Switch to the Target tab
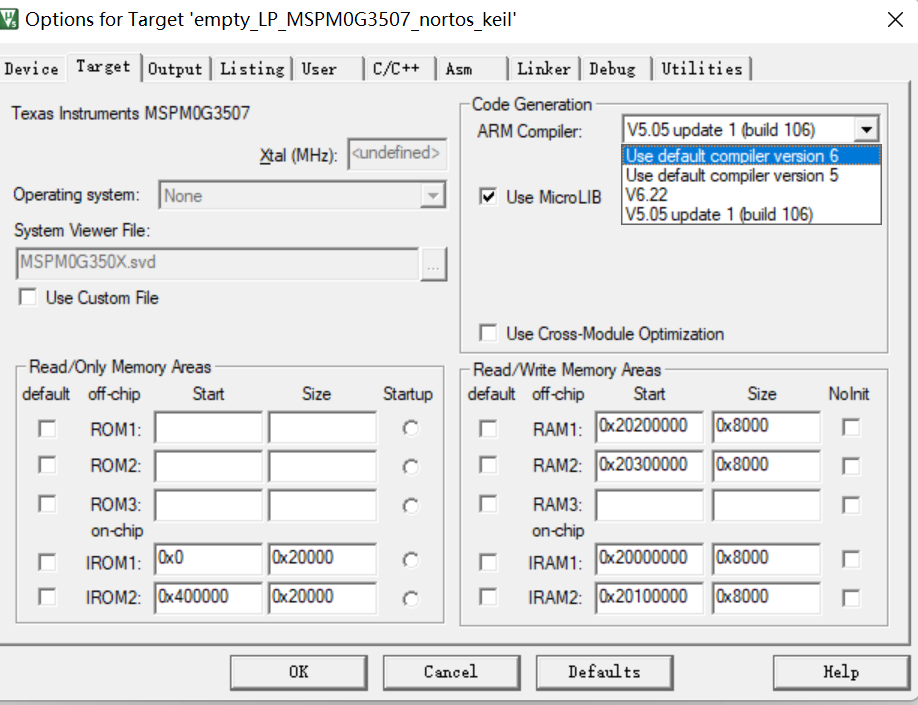The image size is (918, 705). [x=103, y=67]
